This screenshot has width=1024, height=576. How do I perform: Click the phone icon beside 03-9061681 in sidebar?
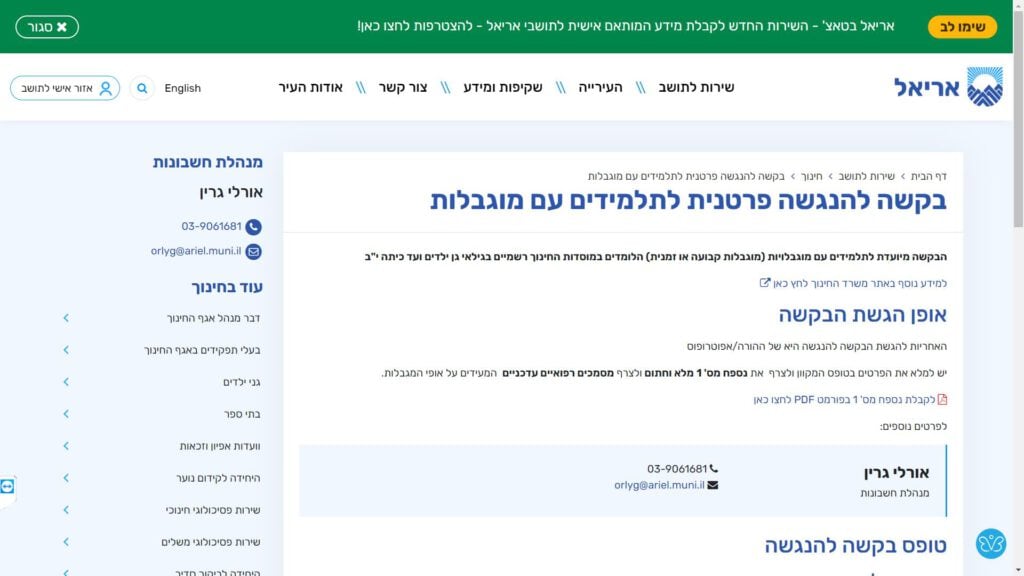(253, 227)
